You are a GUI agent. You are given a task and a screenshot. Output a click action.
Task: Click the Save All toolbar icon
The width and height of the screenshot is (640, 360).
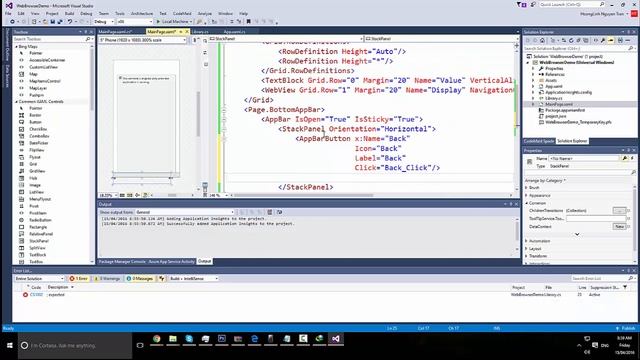point(60,22)
